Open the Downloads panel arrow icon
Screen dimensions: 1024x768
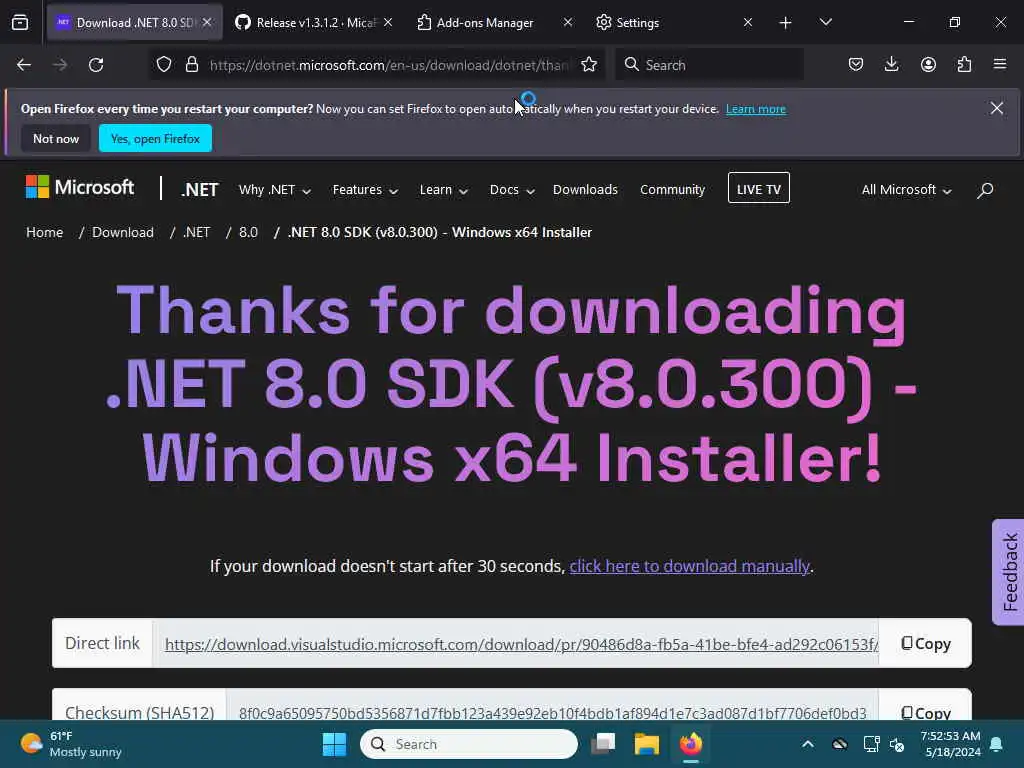[891, 64]
